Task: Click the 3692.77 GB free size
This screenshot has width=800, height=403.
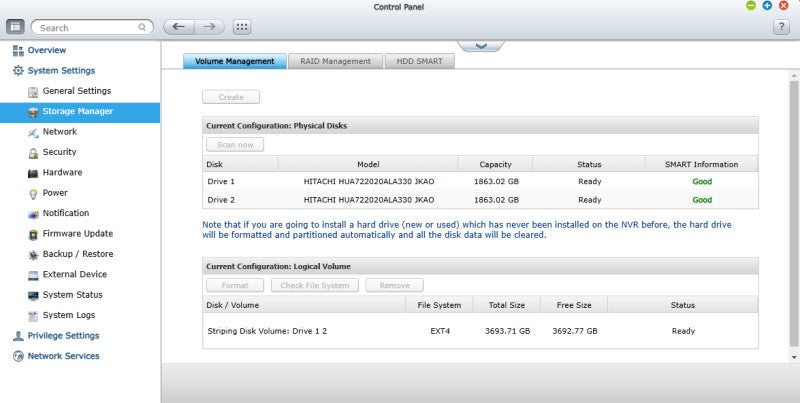Action: pyautogui.click(x=574, y=331)
